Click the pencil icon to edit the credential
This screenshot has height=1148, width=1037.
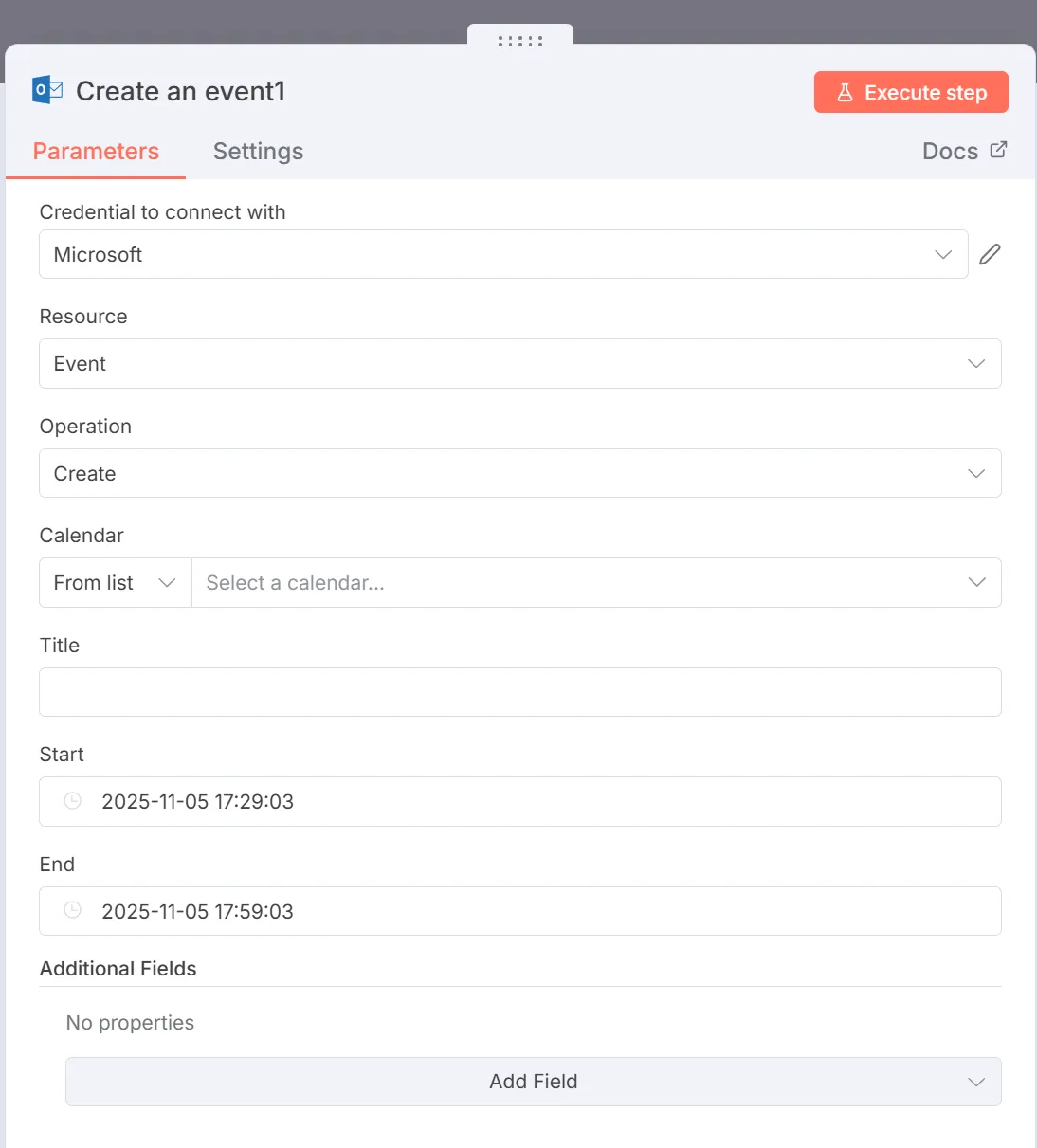[990, 254]
